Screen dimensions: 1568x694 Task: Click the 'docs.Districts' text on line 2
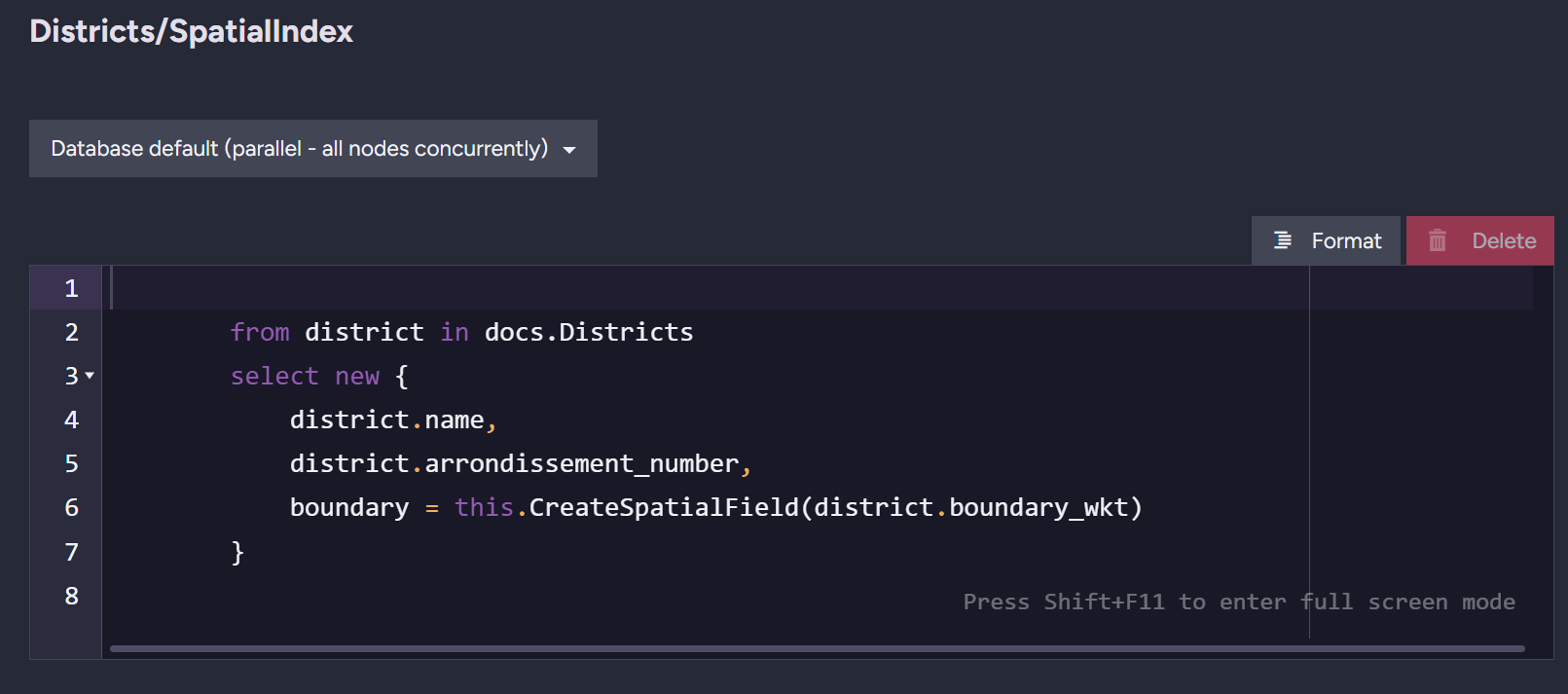(588, 333)
